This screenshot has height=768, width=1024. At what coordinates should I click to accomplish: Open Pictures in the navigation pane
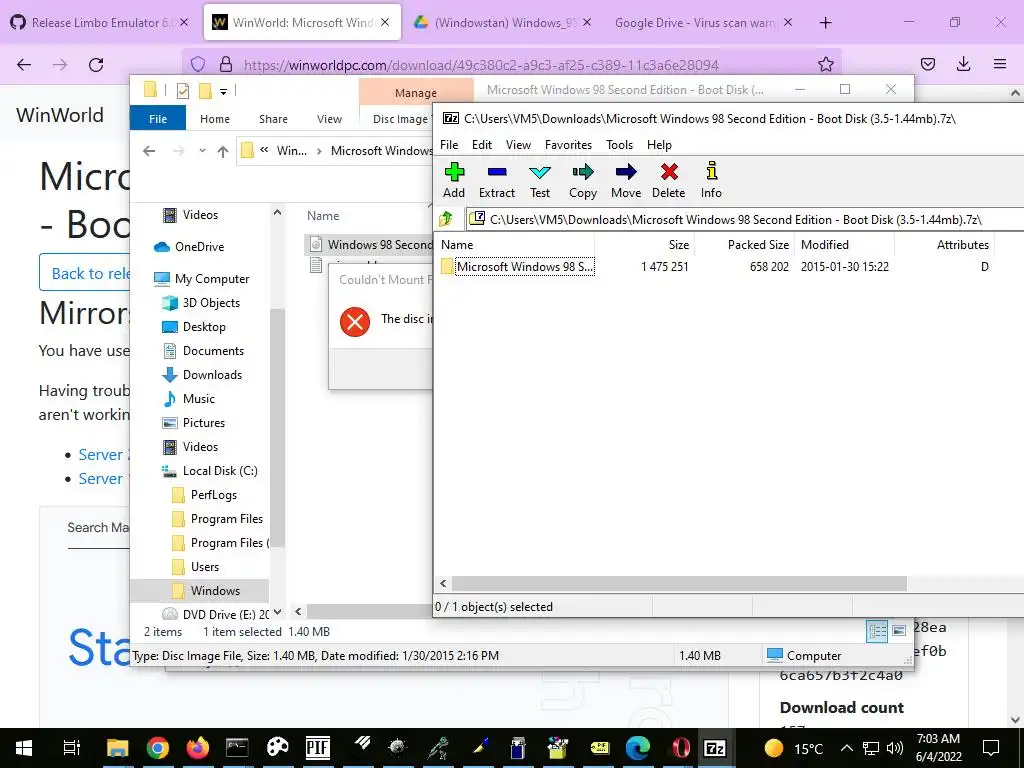click(194, 423)
